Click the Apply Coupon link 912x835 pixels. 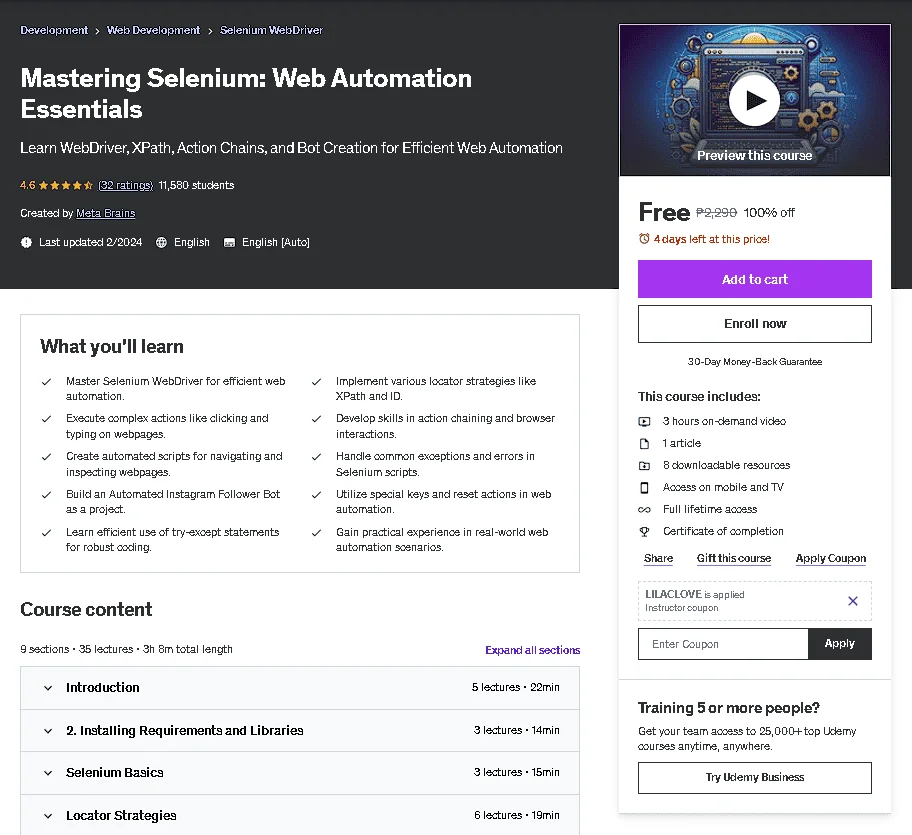pyautogui.click(x=831, y=558)
